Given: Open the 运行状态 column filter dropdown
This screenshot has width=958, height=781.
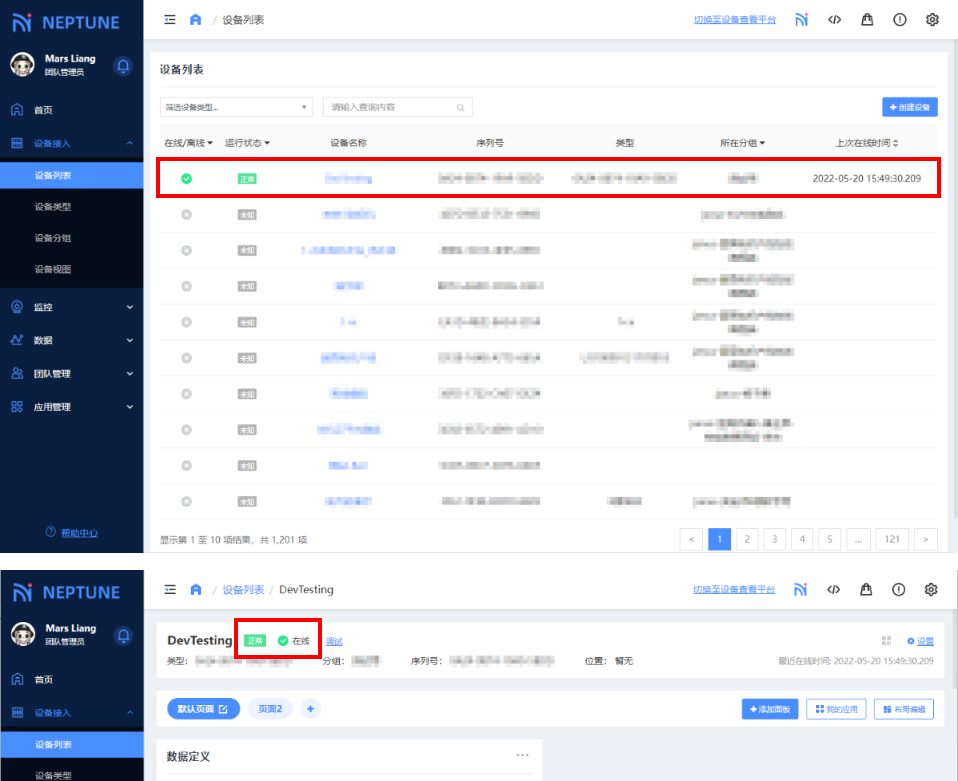Looking at the screenshot, I should click(247, 143).
